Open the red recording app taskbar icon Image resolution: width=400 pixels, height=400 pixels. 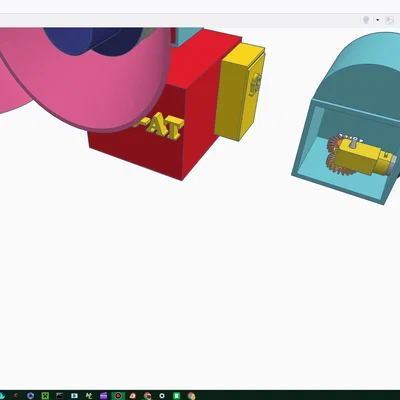[118, 396]
